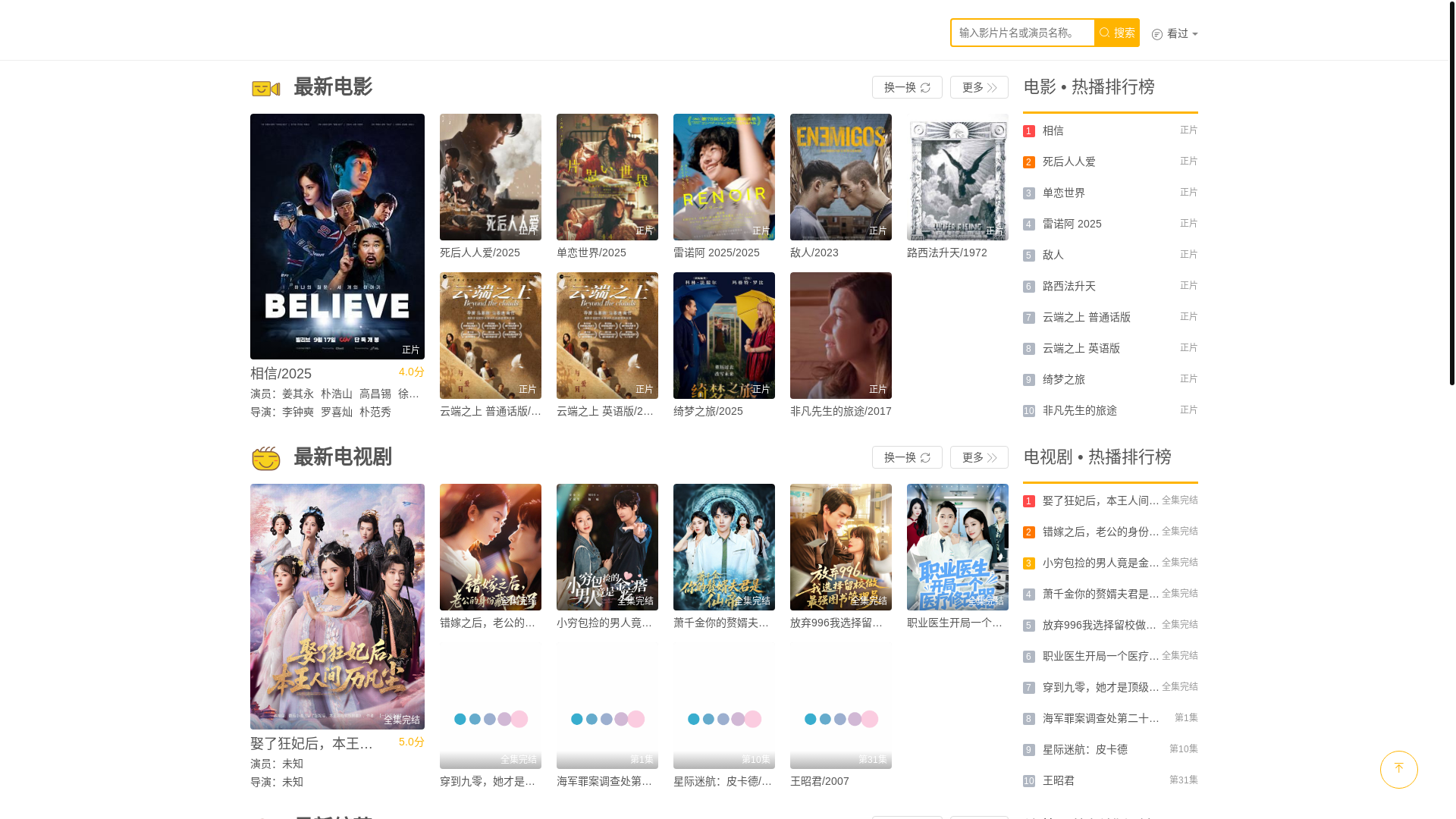Viewport: 1456px width, 819px height.
Task: Click the latest movies section icon
Action: 265,88
